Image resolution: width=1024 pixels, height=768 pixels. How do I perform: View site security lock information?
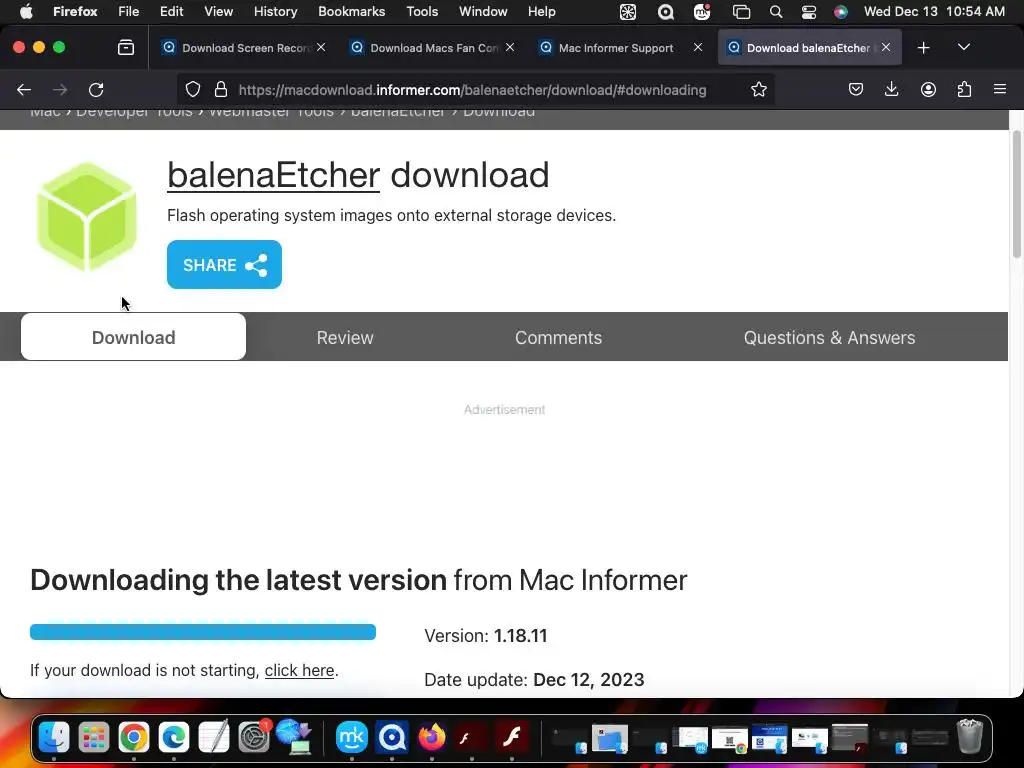(x=221, y=89)
